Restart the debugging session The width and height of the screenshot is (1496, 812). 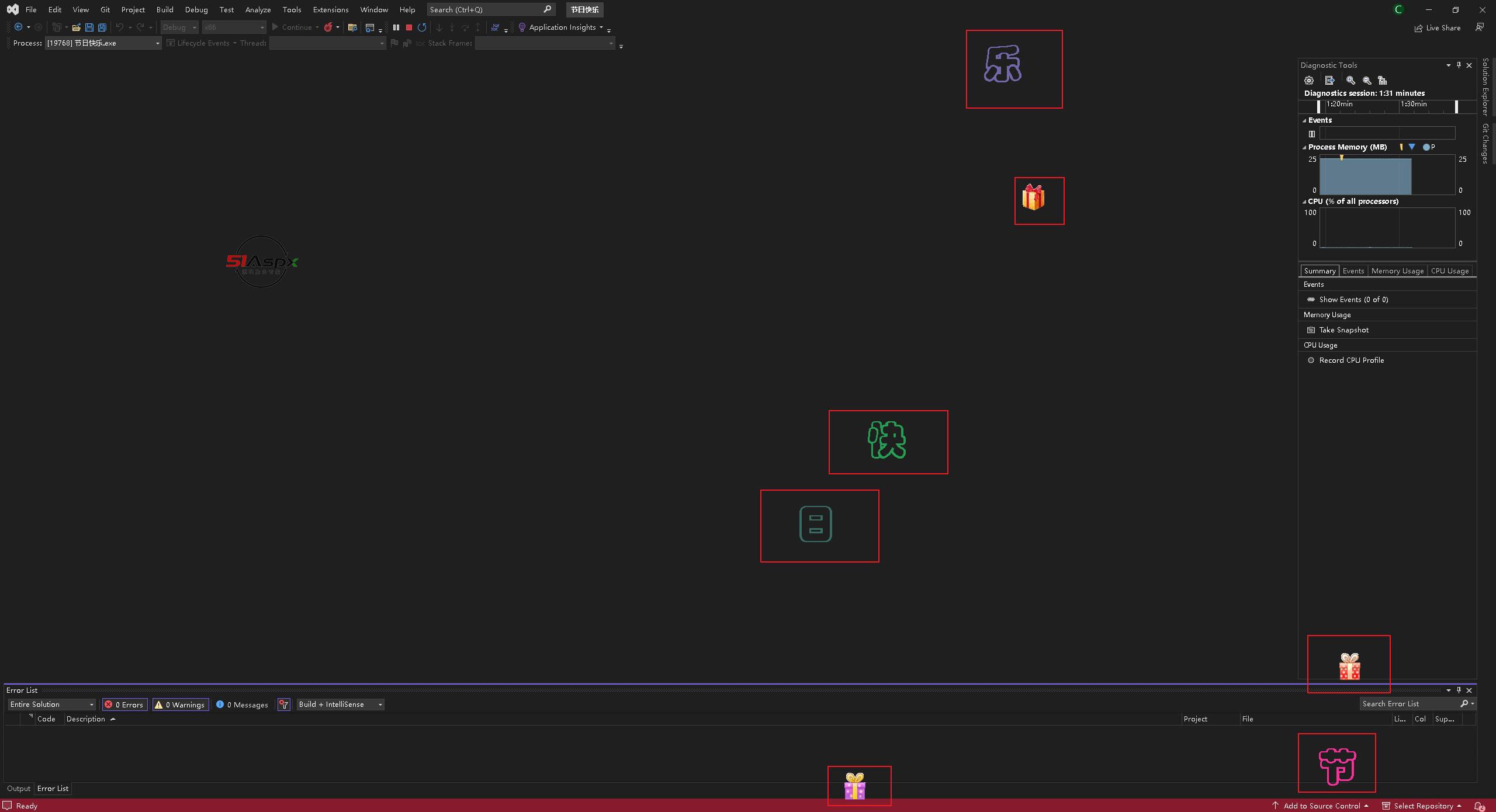(422, 27)
